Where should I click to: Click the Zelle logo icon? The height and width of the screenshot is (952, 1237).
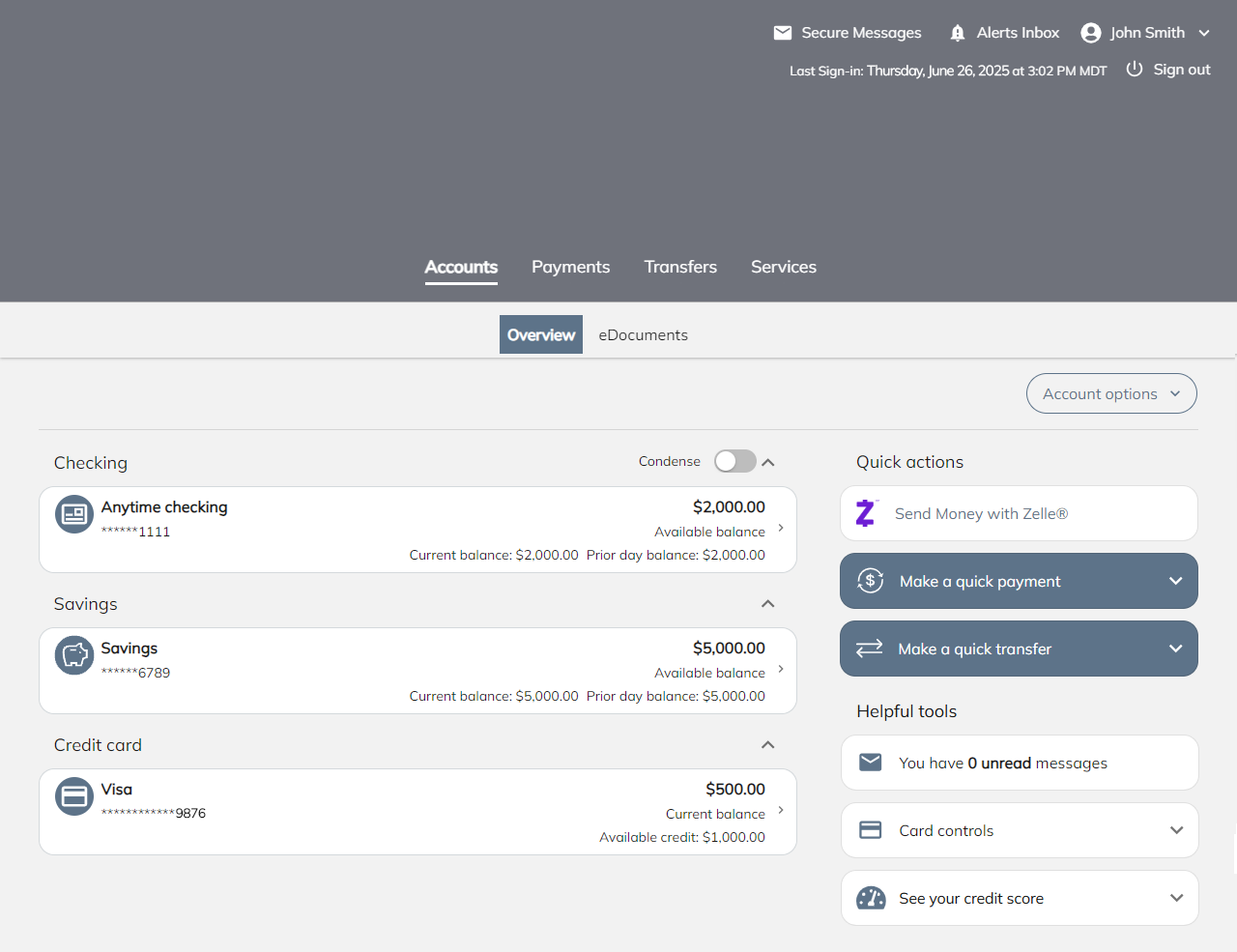tap(866, 513)
